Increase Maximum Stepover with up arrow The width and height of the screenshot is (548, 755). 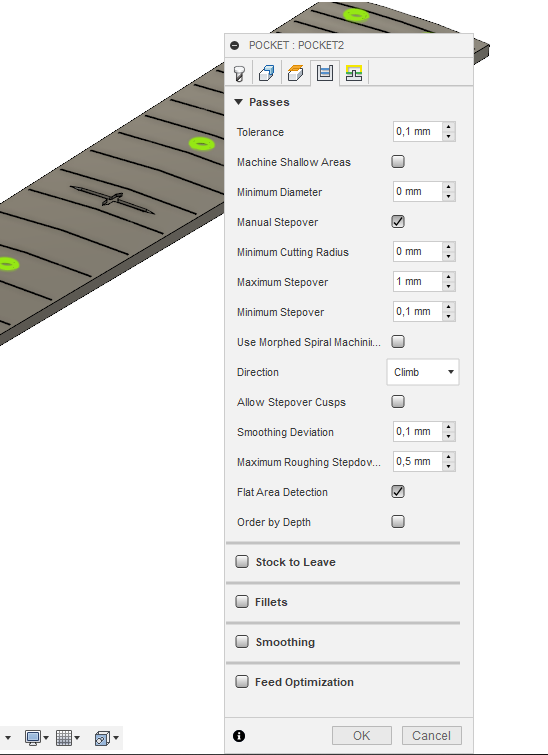[448, 277]
